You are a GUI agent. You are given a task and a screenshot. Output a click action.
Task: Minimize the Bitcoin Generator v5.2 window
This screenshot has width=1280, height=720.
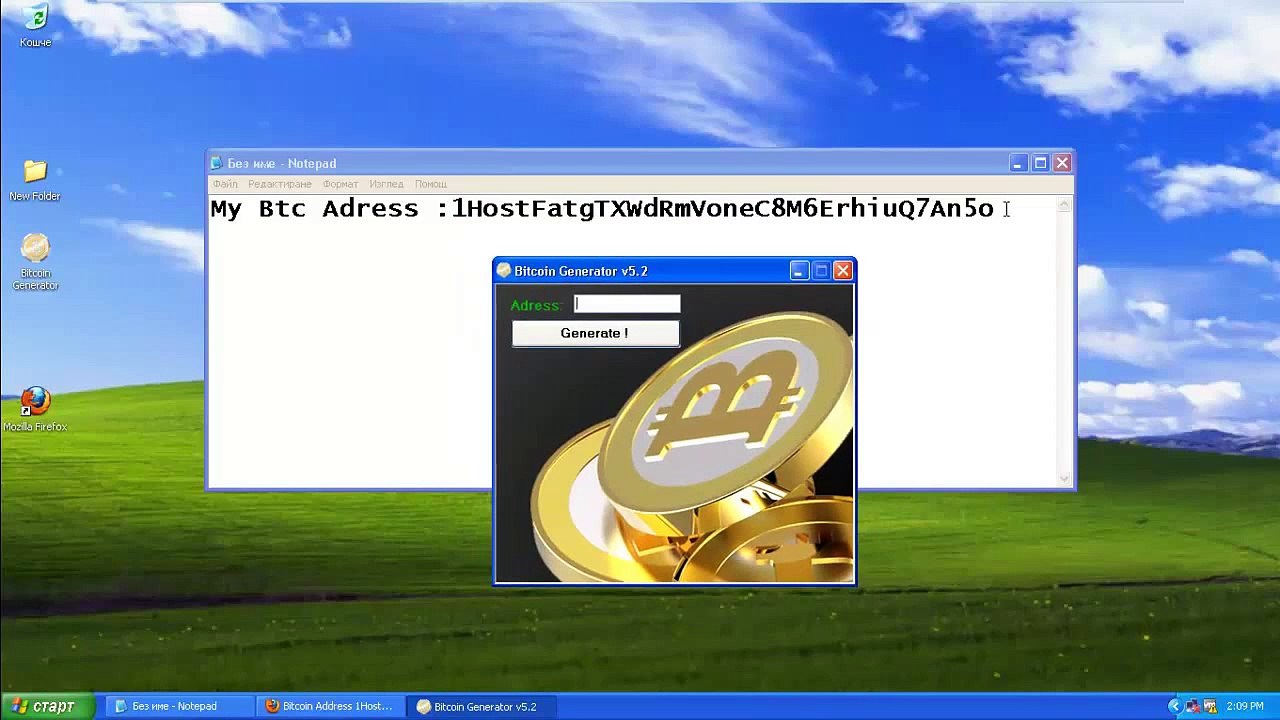pyautogui.click(x=799, y=271)
